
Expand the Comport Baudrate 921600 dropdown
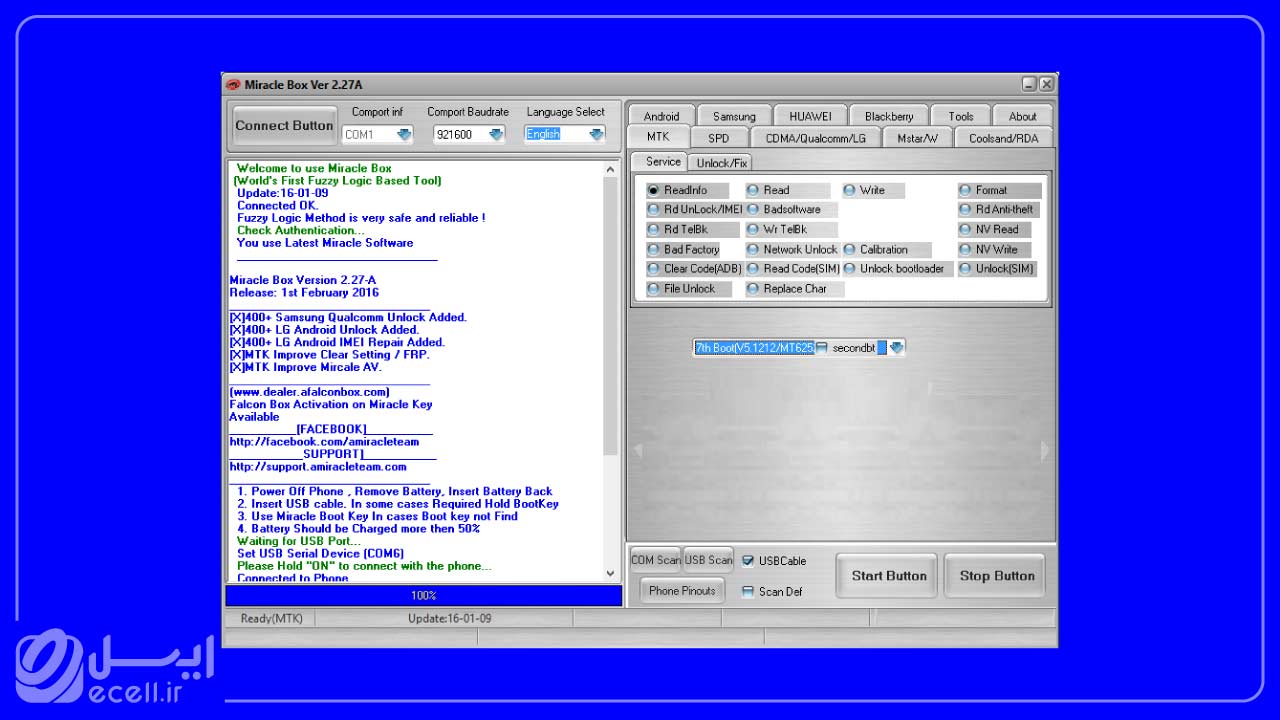point(495,134)
